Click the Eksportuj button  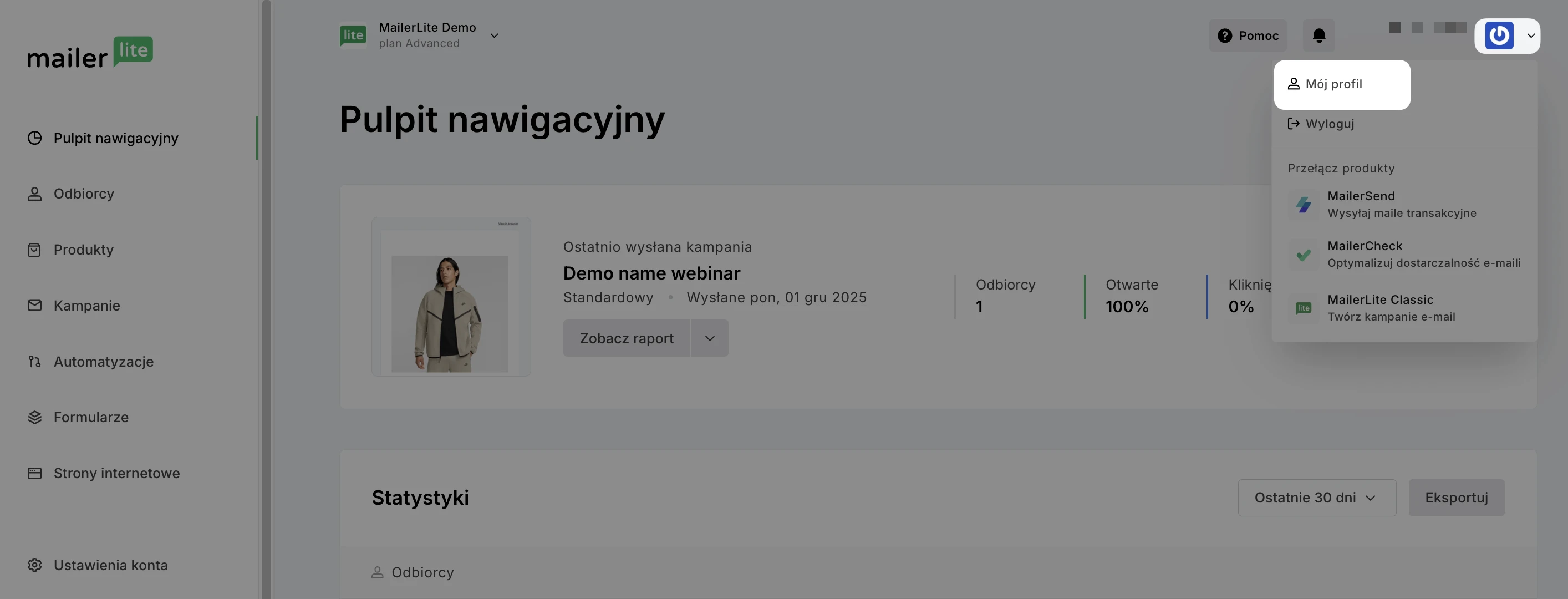point(1456,498)
